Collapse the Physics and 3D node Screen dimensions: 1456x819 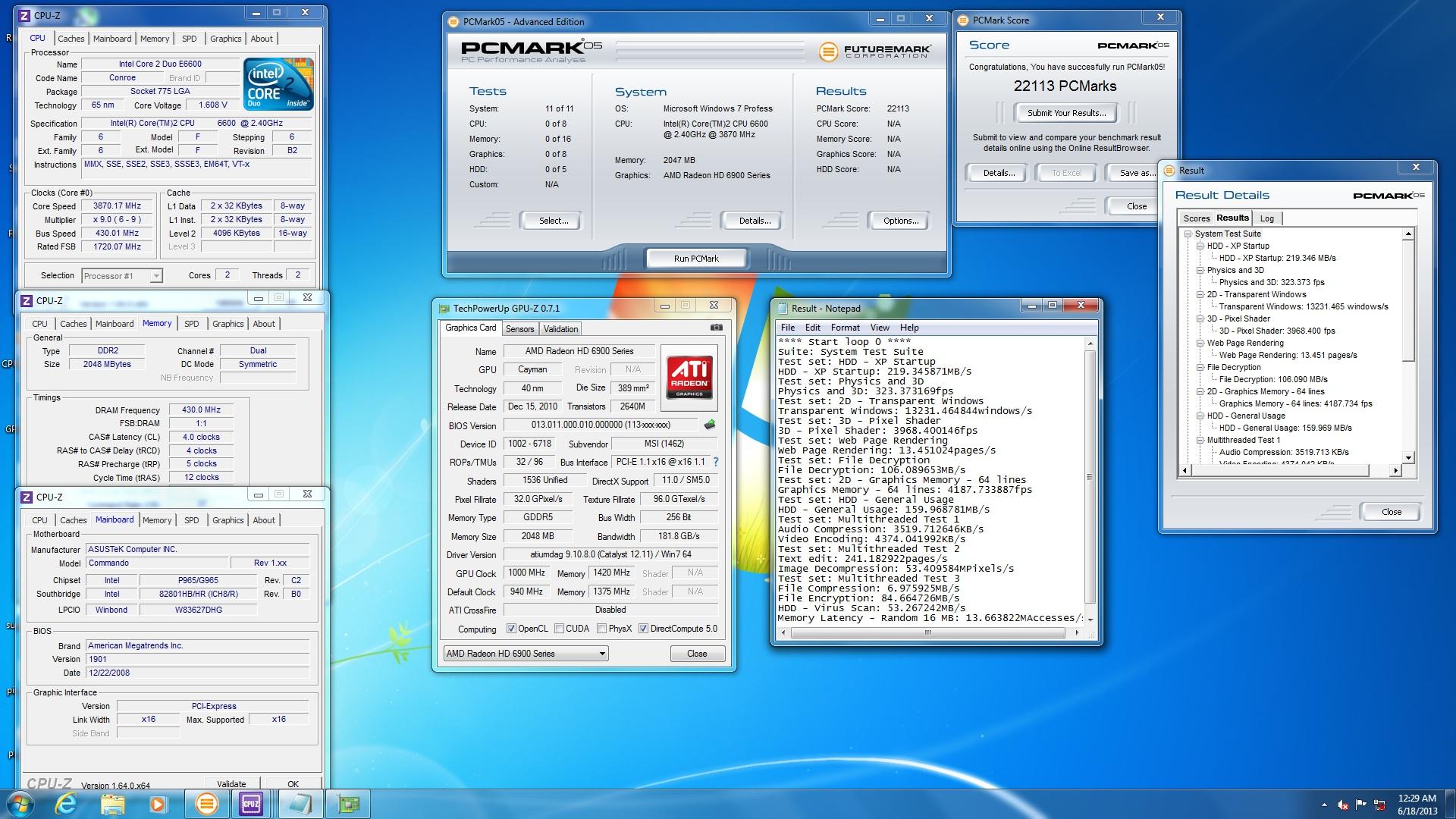click(x=1200, y=271)
